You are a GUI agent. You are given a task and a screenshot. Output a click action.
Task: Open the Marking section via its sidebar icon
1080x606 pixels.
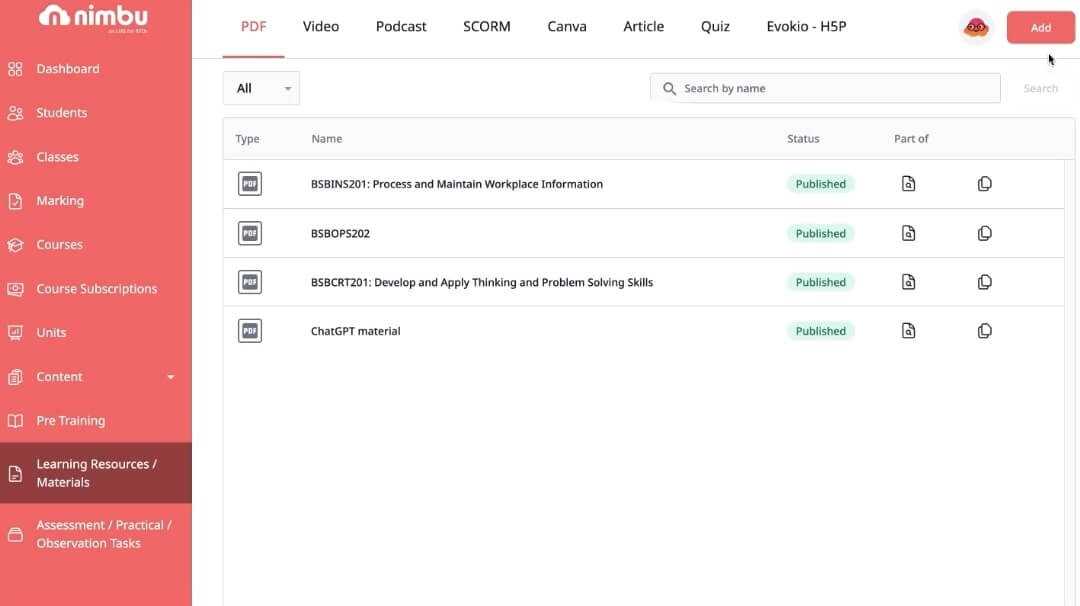pyautogui.click(x=15, y=200)
